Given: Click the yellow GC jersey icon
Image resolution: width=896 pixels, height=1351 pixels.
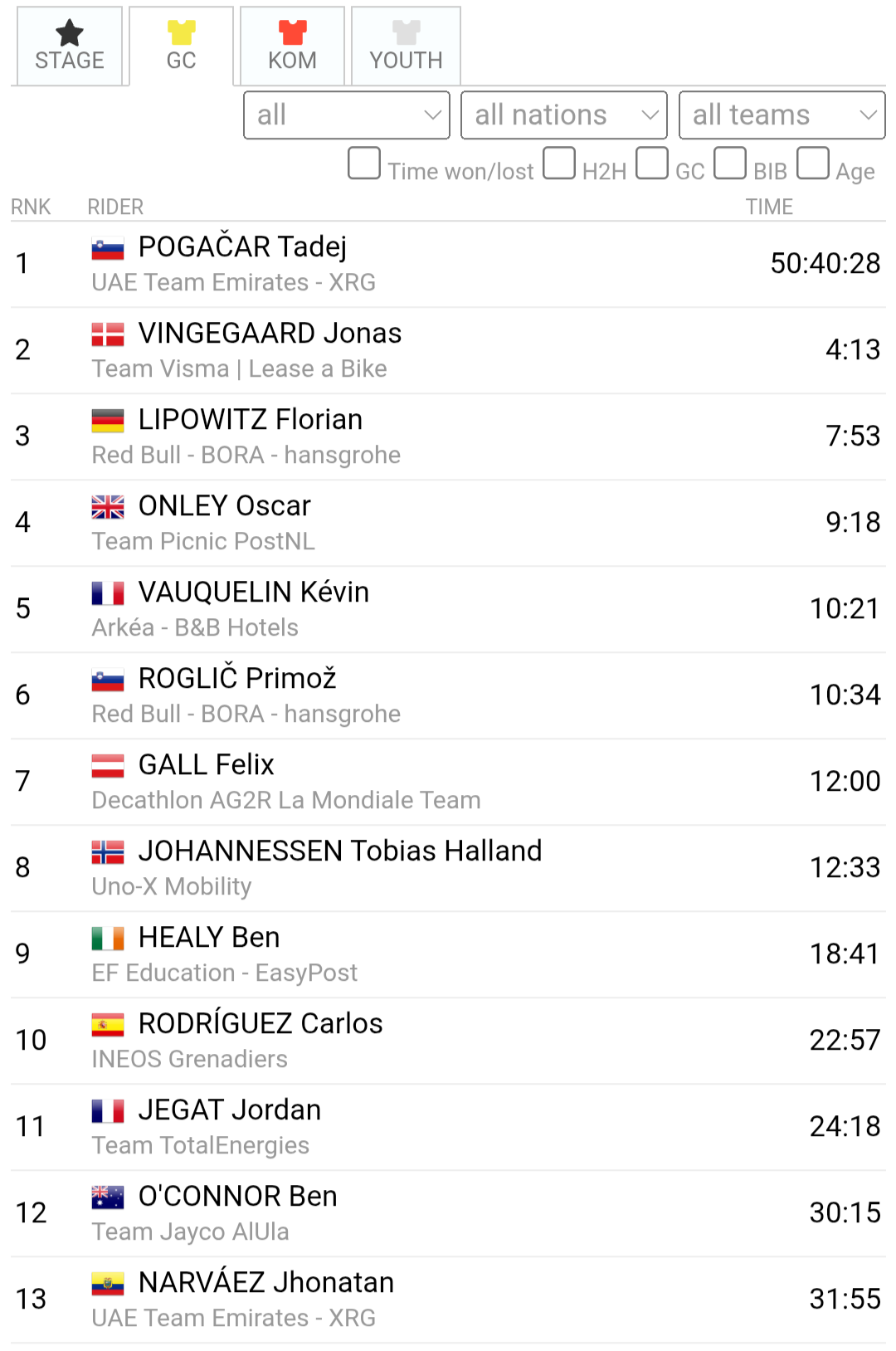Looking at the screenshot, I should [x=181, y=33].
